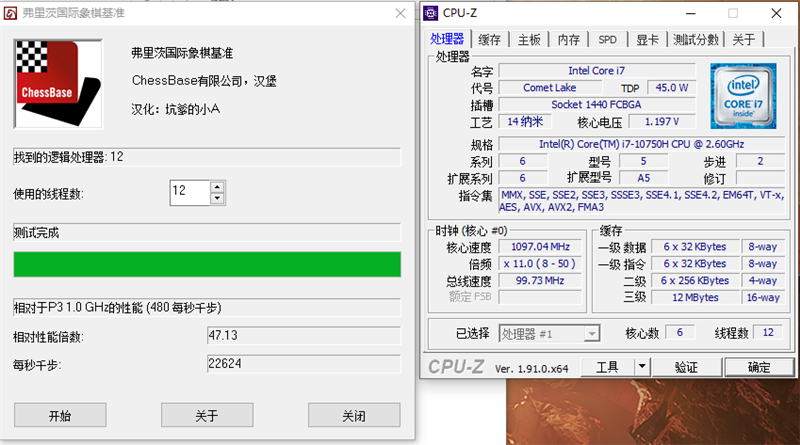800x445 pixels.
Task: Click the code name Comet Lake
Action: pos(549,87)
